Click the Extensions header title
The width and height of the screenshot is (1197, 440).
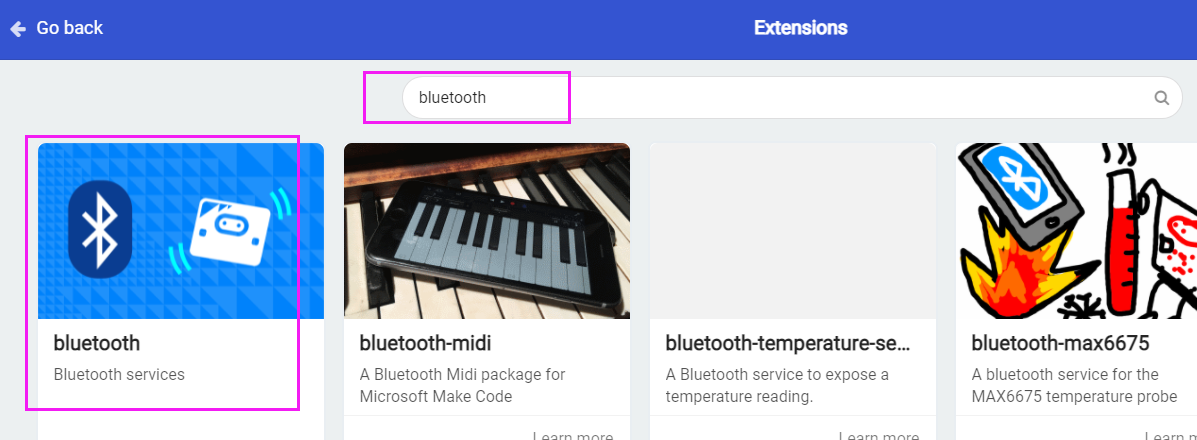[x=801, y=28]
